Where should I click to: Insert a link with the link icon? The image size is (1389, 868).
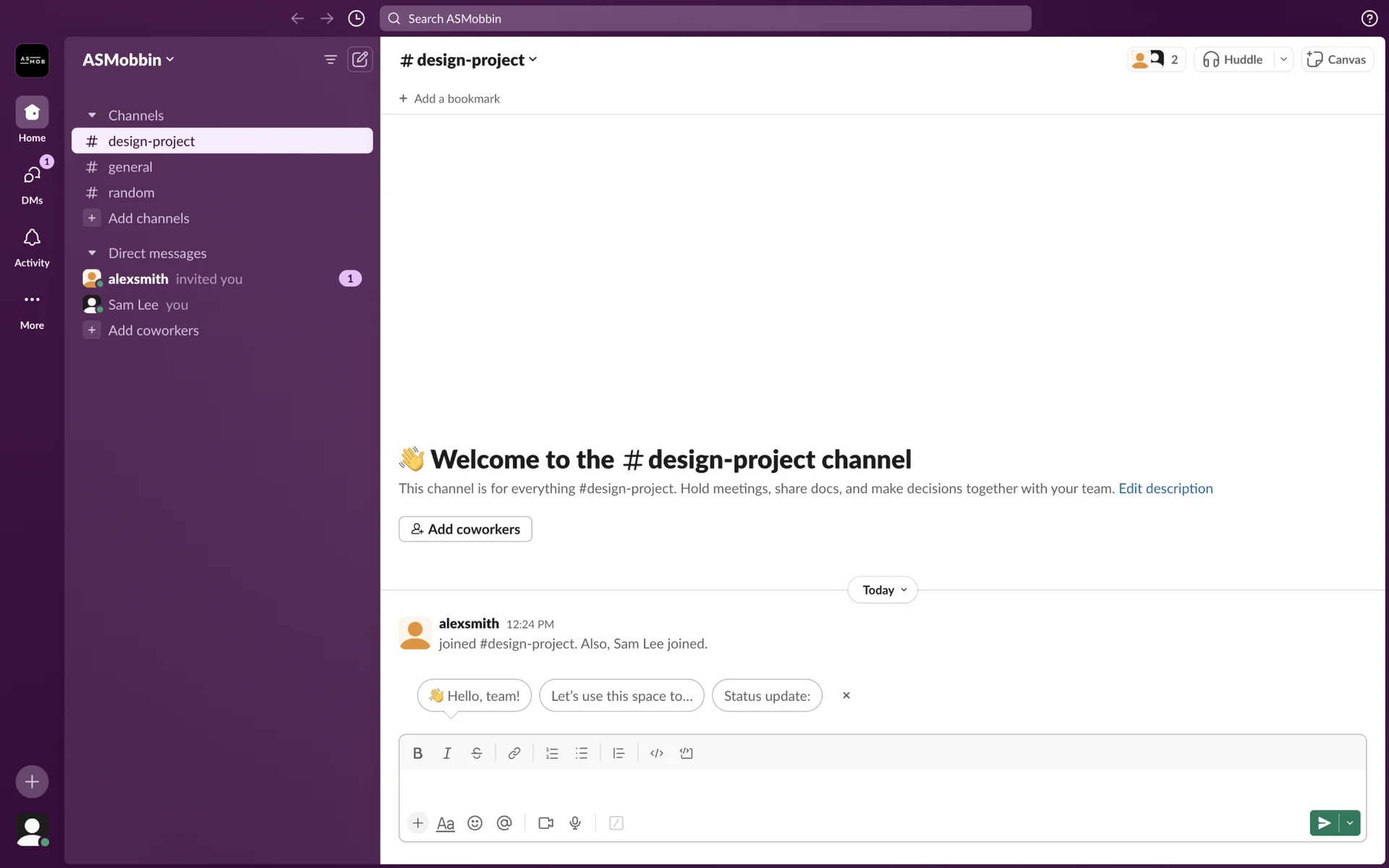click(514, 753)
